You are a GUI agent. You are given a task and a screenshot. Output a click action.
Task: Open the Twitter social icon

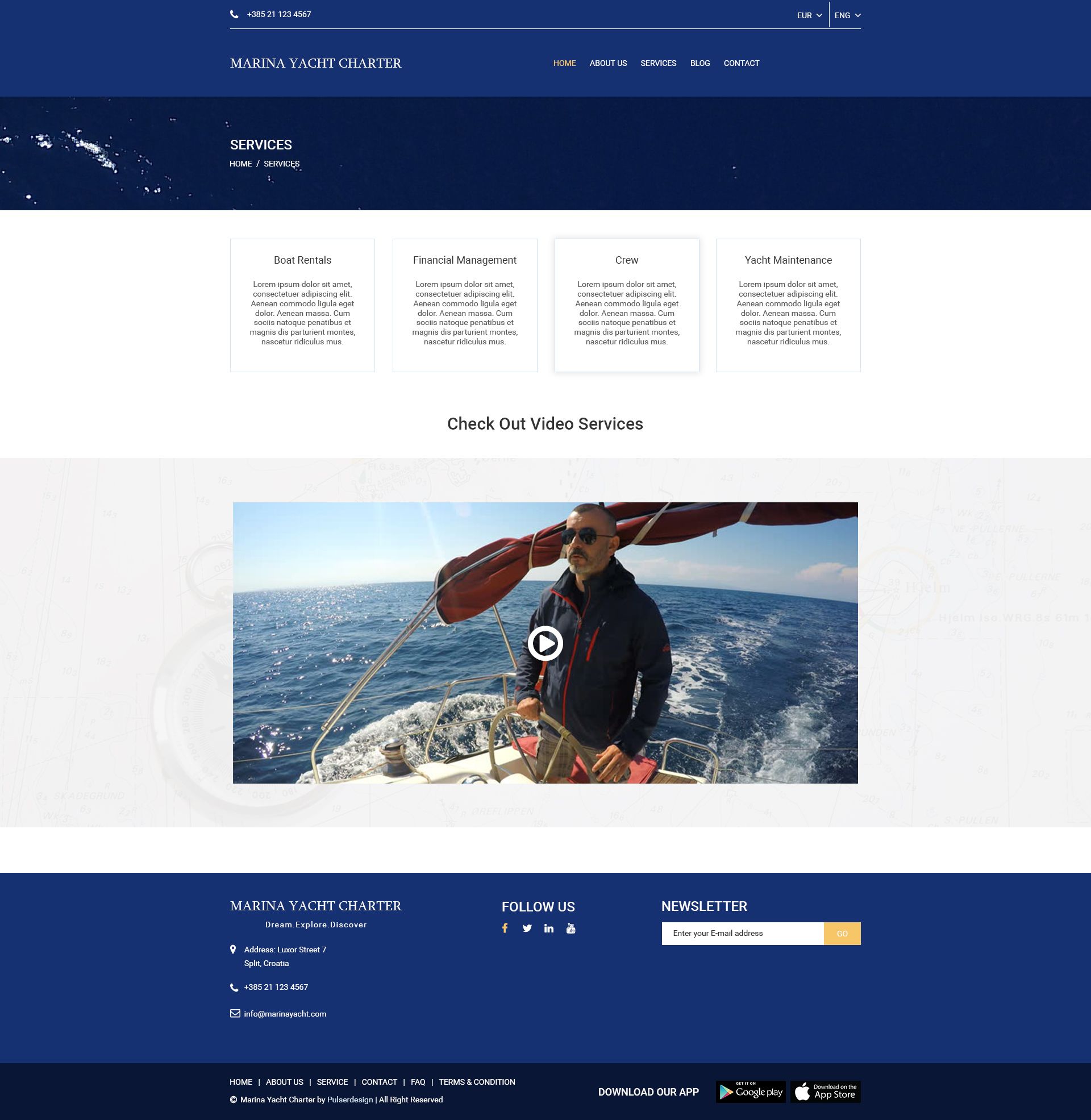(527, 928)
